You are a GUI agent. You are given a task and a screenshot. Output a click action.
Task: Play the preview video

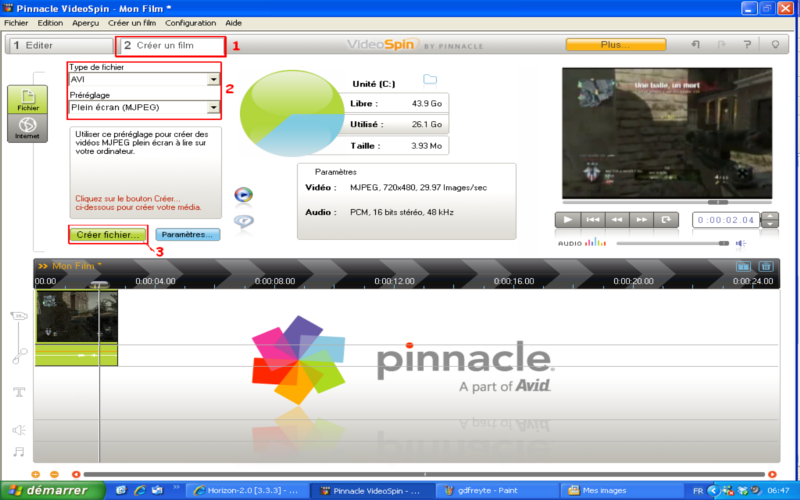click(567, 220)
